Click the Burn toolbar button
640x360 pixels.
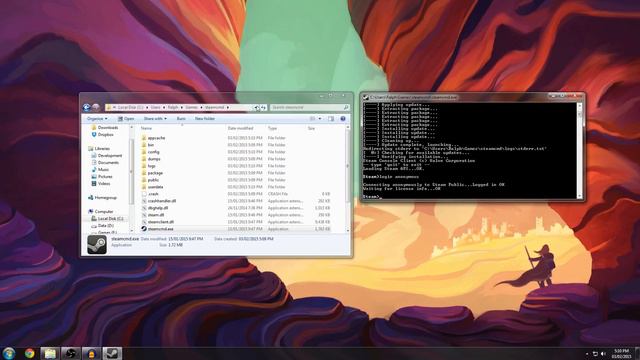click(x=181, y=119)
